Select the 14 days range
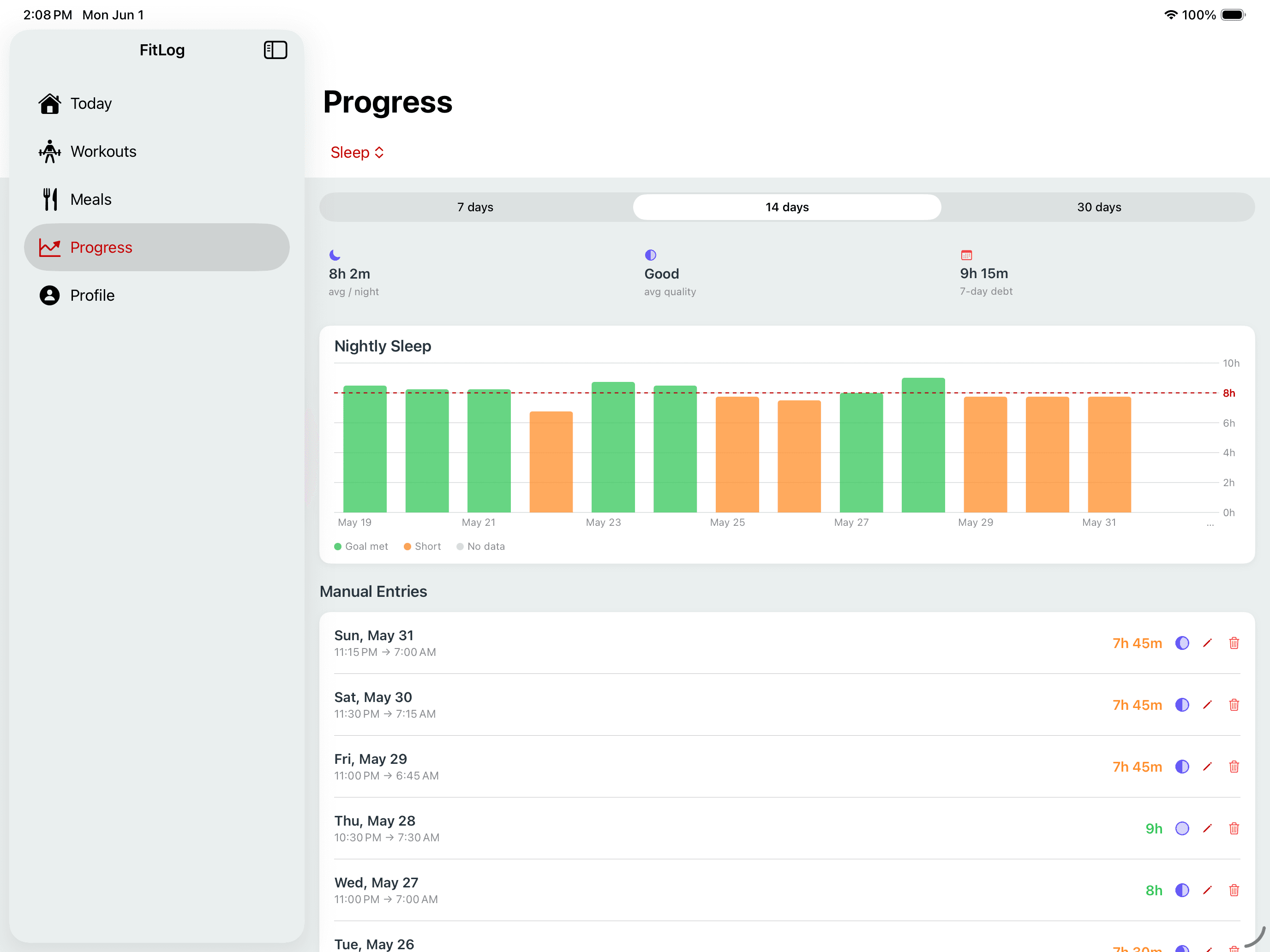This screenshot has height=952, width=1270. click(x=786, y=207)
